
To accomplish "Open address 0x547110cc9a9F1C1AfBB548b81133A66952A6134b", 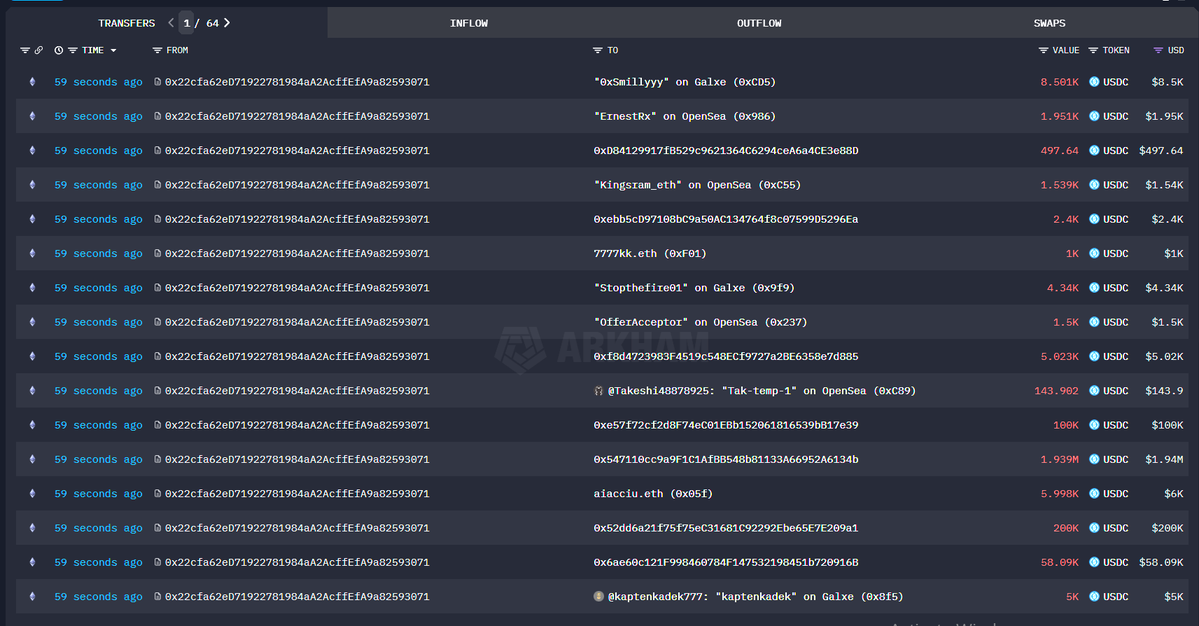I will pos(726,459).
